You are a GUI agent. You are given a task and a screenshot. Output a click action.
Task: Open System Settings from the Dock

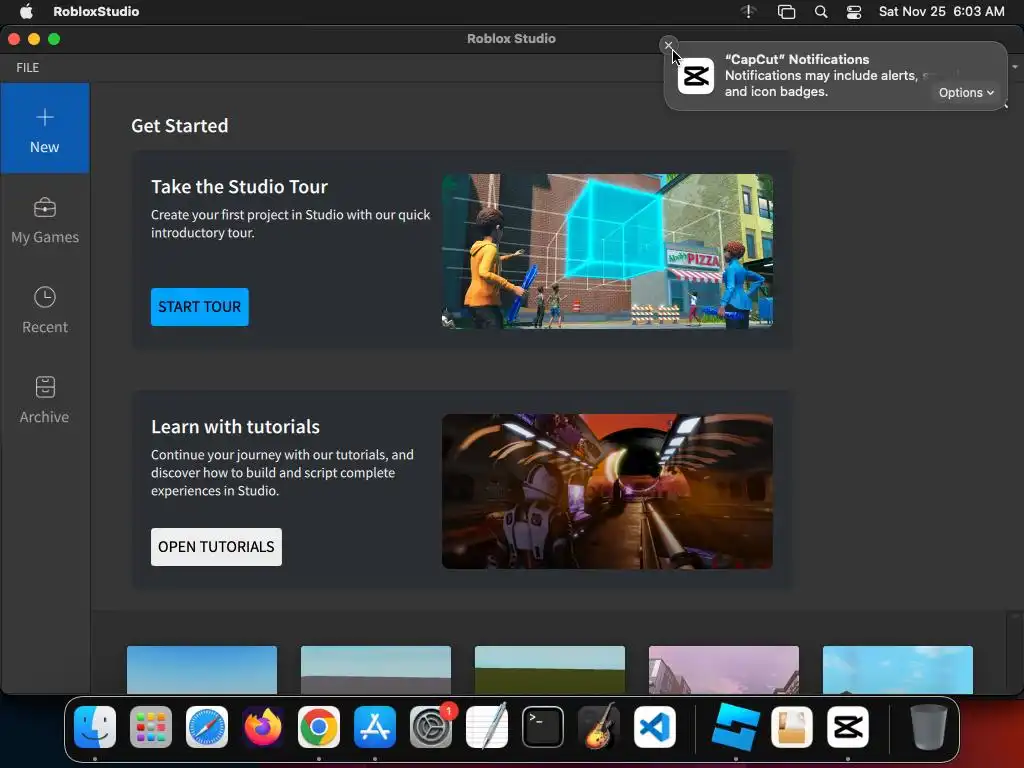[x=431, y=727]
